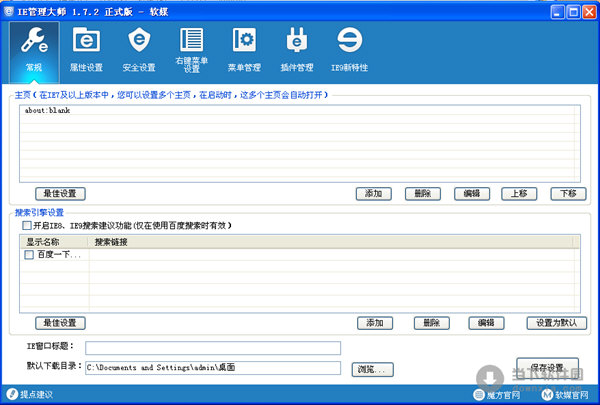Click 上移 to move homepage up

point(519,194)
